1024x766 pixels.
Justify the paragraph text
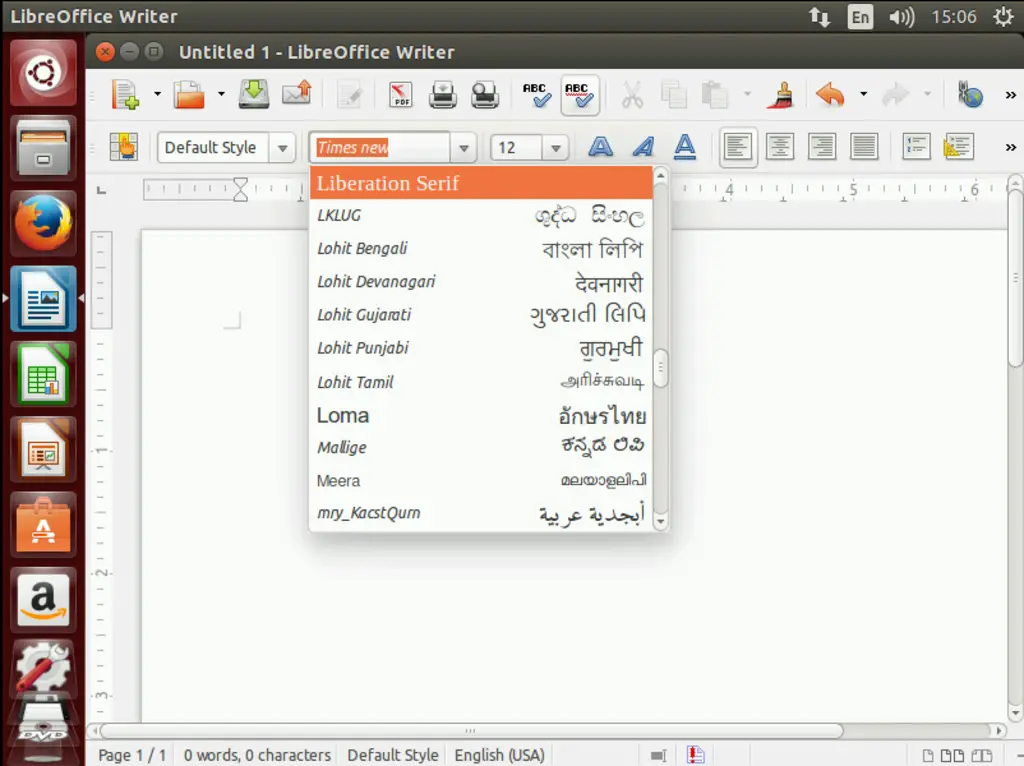[864, 147]
